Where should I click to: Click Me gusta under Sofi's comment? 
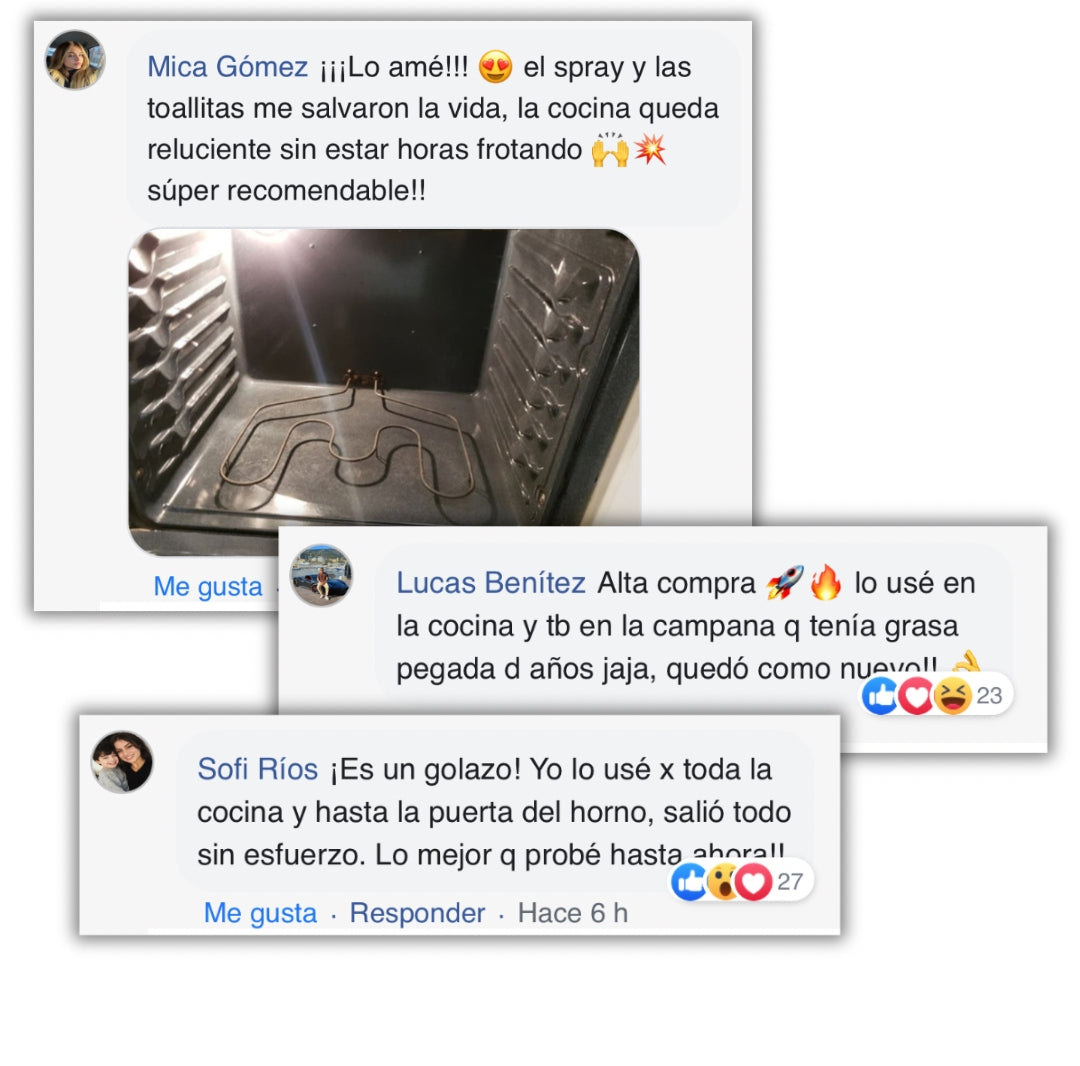(x=260, y=913)
